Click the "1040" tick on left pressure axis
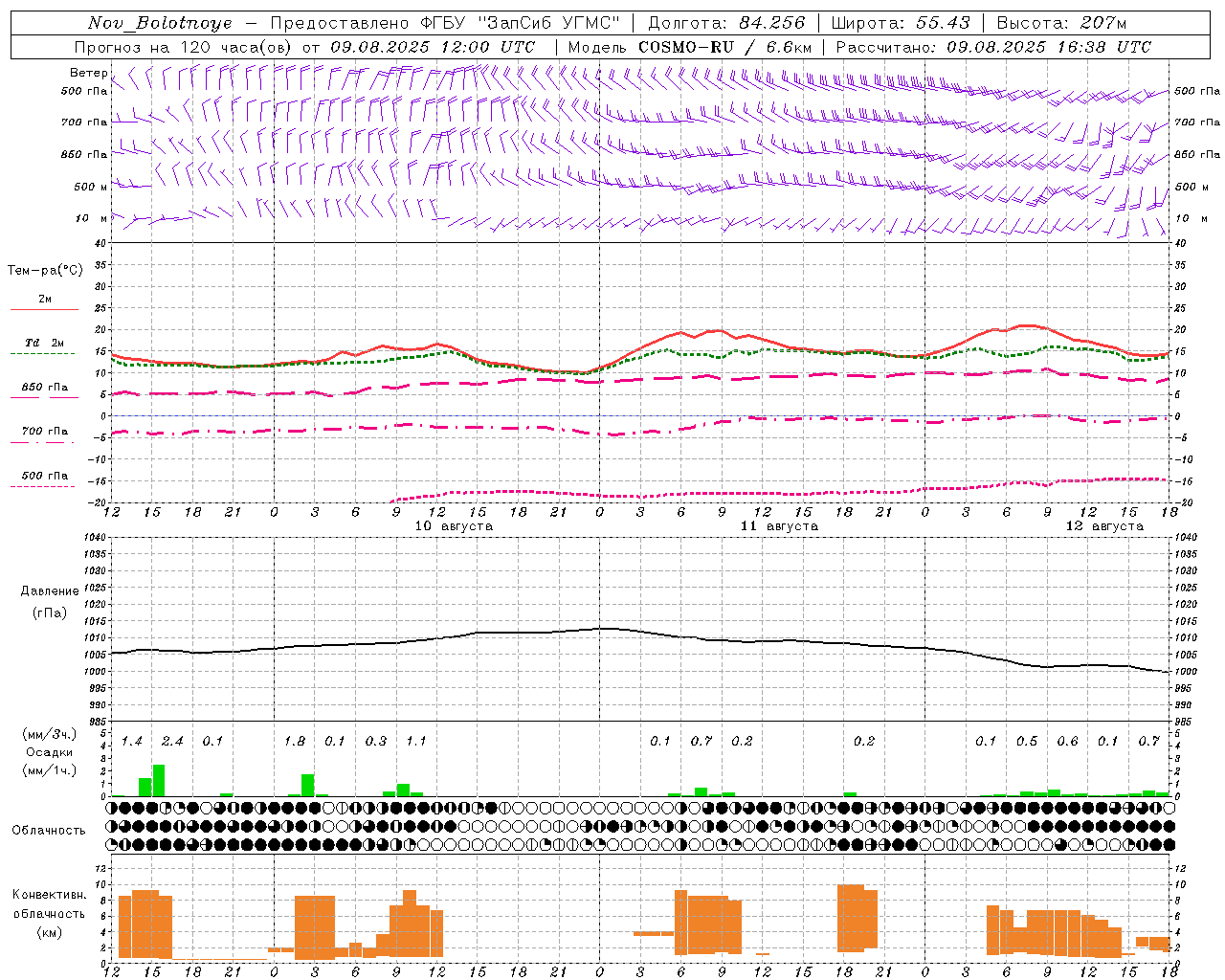1225x980 pixels. click(x=98, y=537)
